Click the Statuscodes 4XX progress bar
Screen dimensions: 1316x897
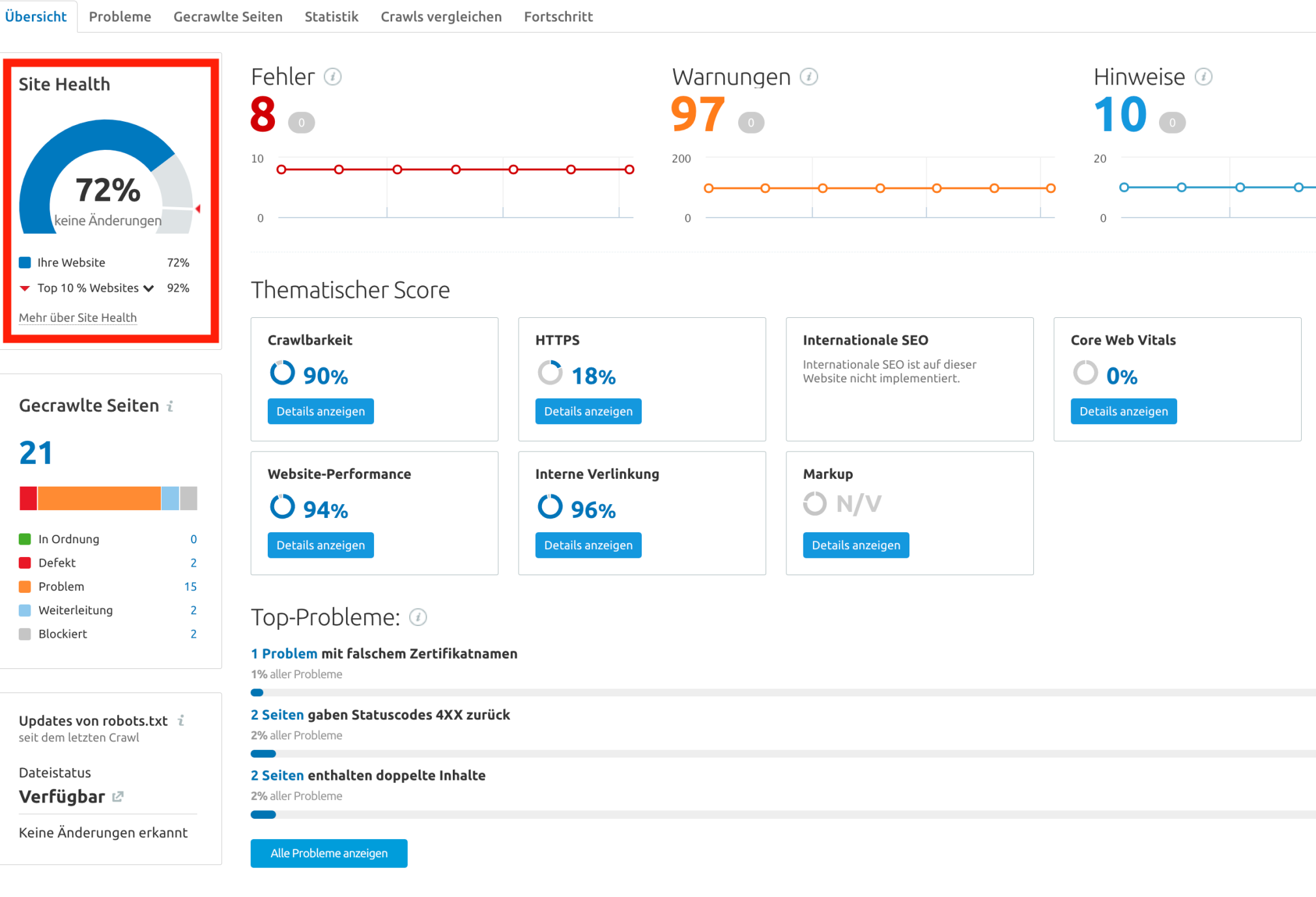coord(783,754)
